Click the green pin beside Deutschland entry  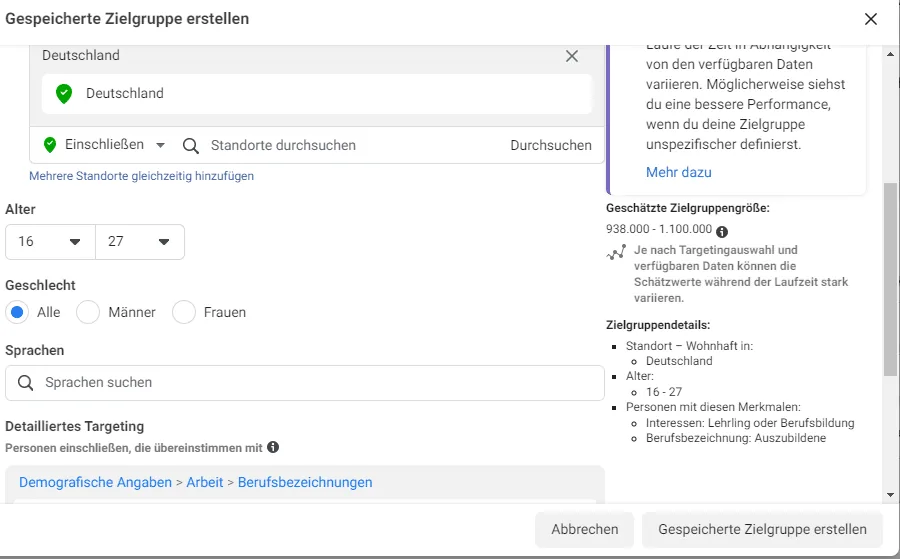click(x=64, y=94)
